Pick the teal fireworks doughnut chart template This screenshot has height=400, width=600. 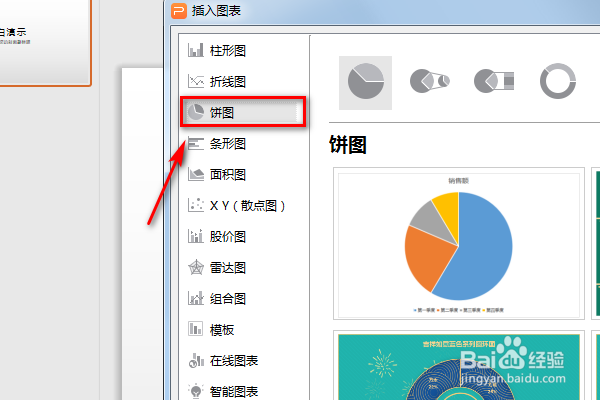coord(459,366)
